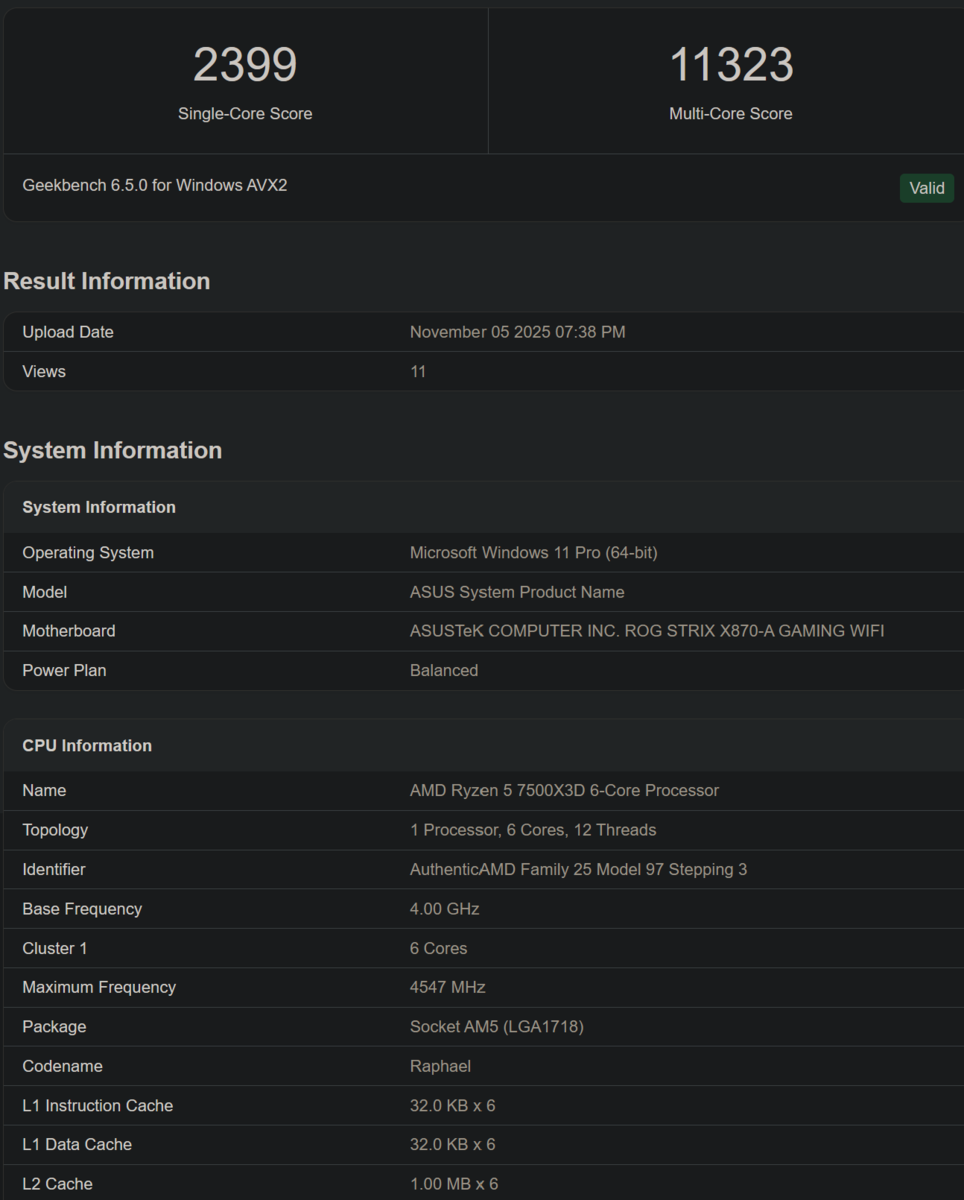
Task: Click the bold System Information table header
Action: tap(99, 507)
